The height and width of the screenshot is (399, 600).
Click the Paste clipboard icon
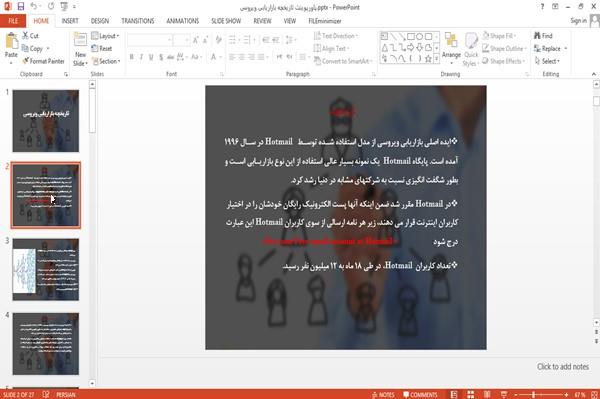coord(11,41)
